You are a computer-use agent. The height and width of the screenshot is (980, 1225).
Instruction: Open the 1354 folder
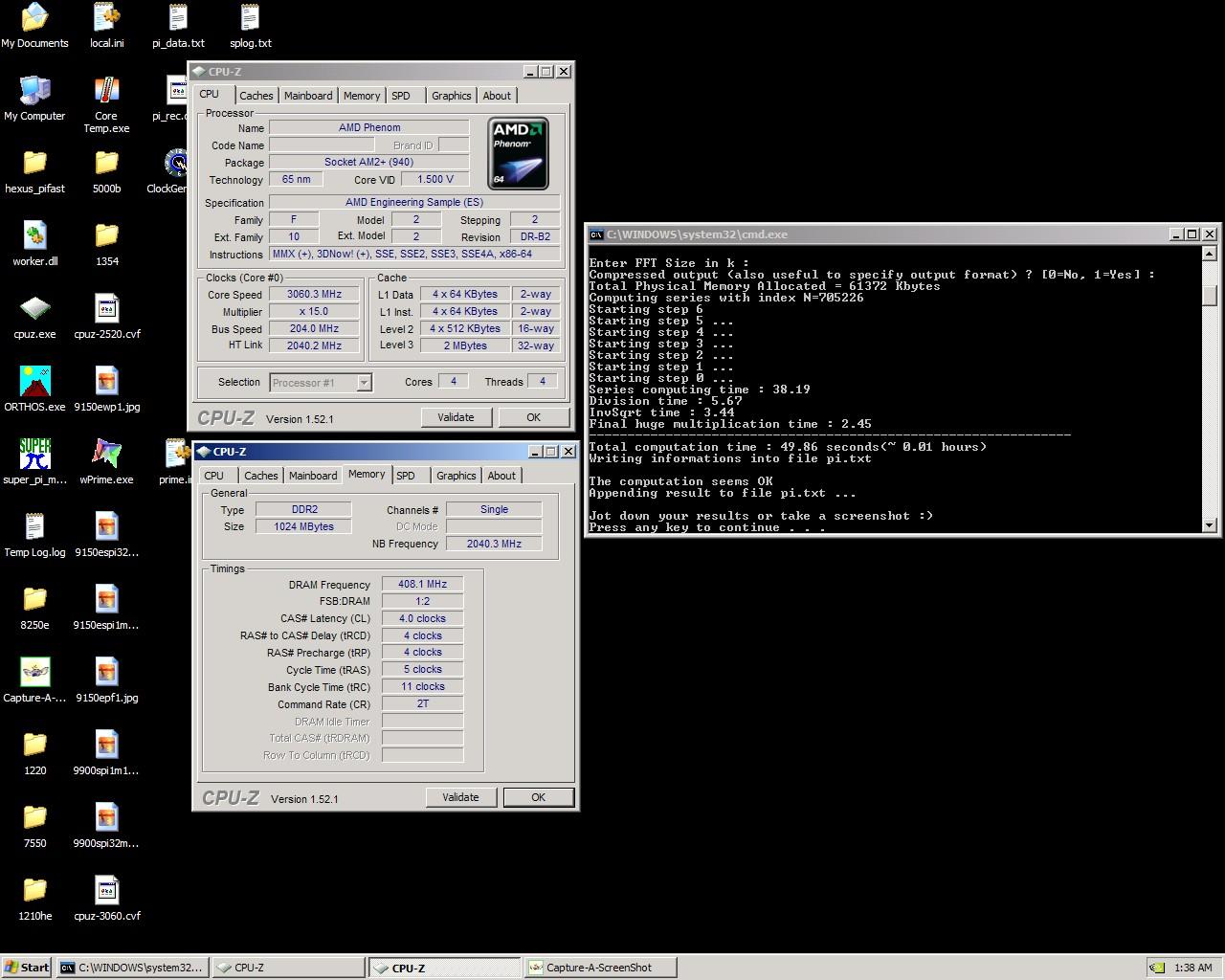[106, 243]
